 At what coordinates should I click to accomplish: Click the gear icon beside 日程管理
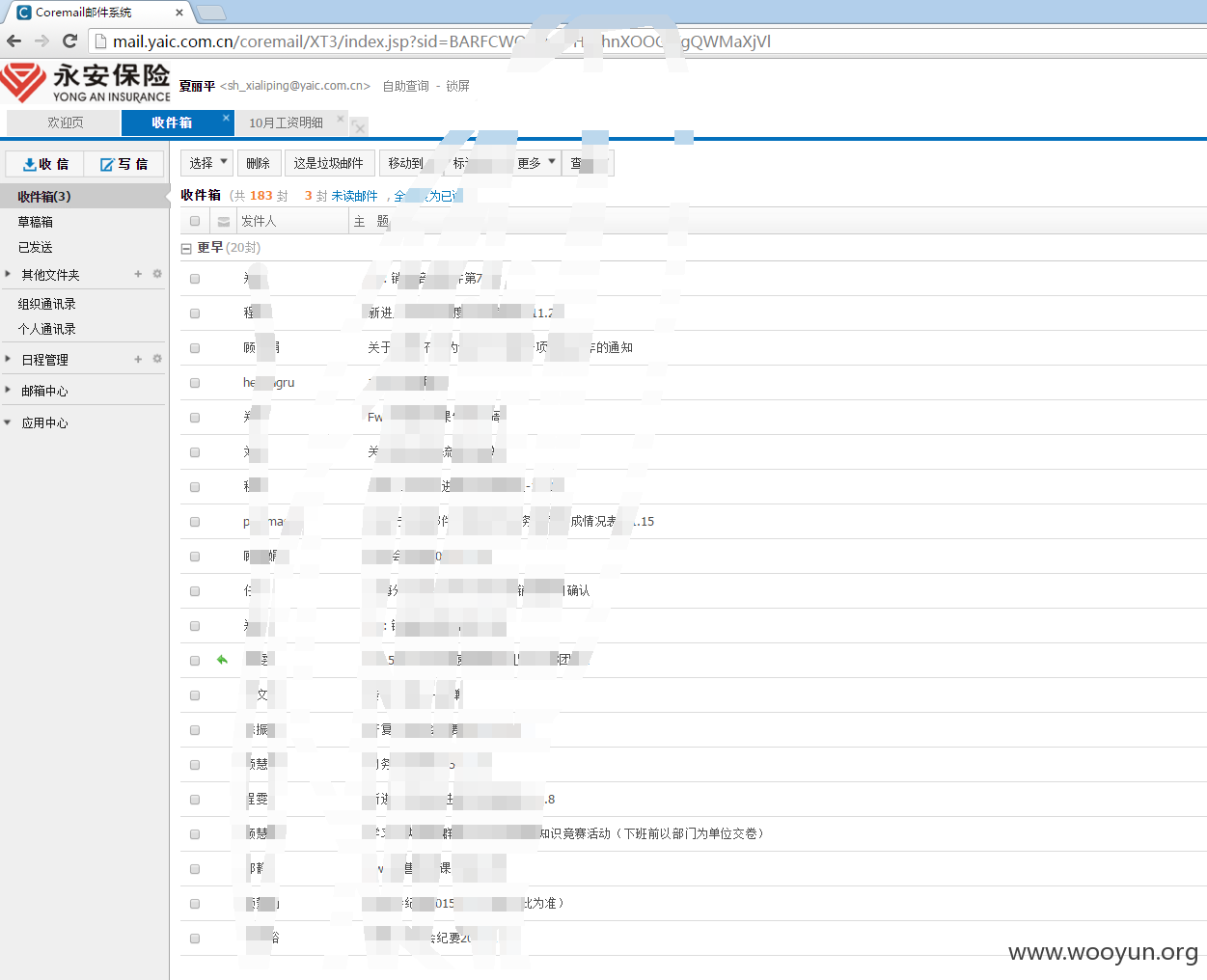tap(157, 359)
